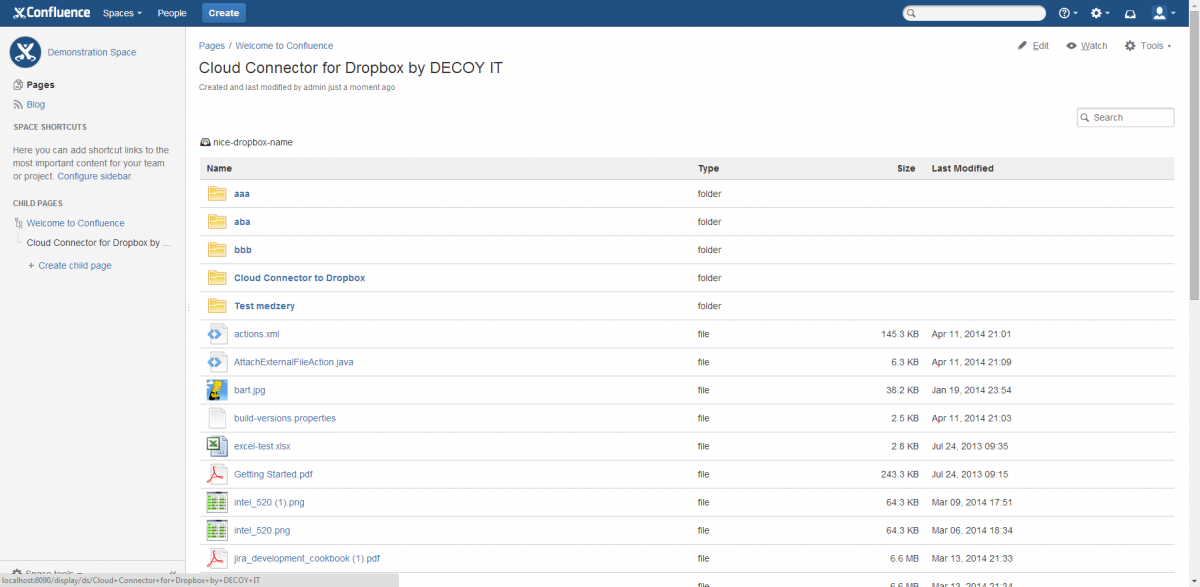Click the PDF icon for Getting Started.pdf
This screenshot has width=1200, height=587.
(x=217, y=474)
